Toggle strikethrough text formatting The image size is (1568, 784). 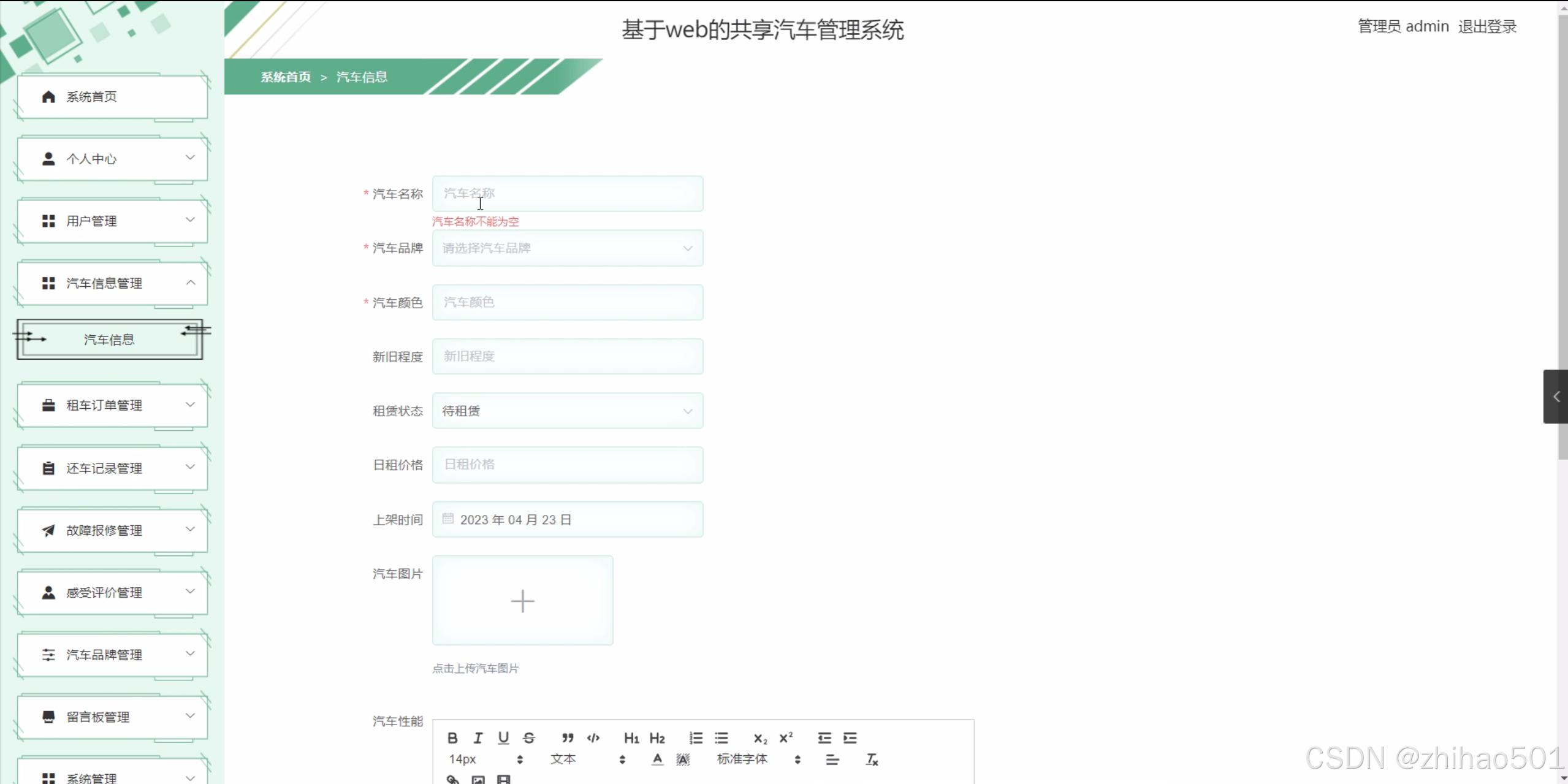pyautogui.click(x=529, y=738)
